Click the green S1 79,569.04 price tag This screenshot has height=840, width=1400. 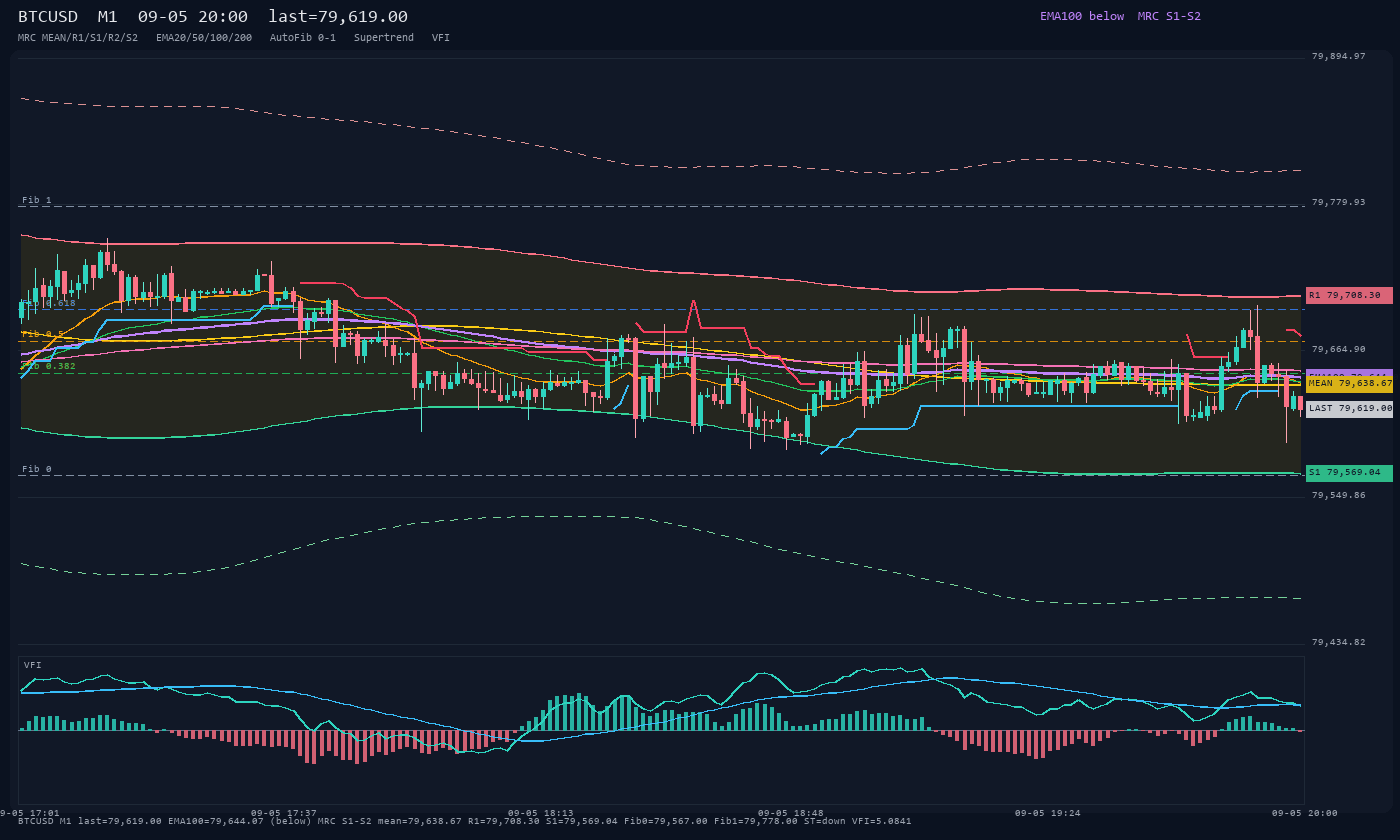click(x=1349, y=472)
